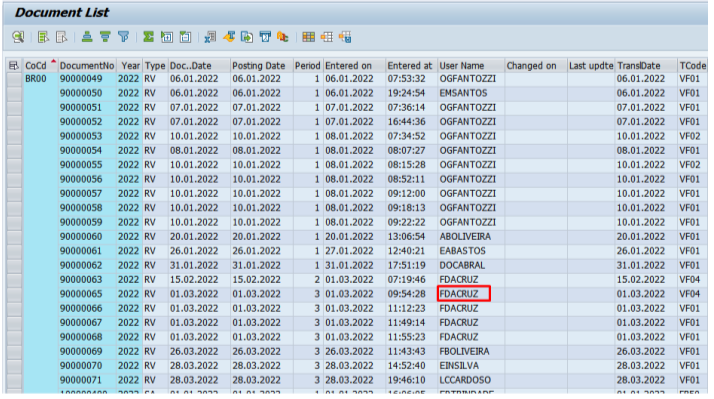Image resolution: width=714 pixels, height=399 pixels.
Task: Click posting date 31.01.2022
Action: 256,266
